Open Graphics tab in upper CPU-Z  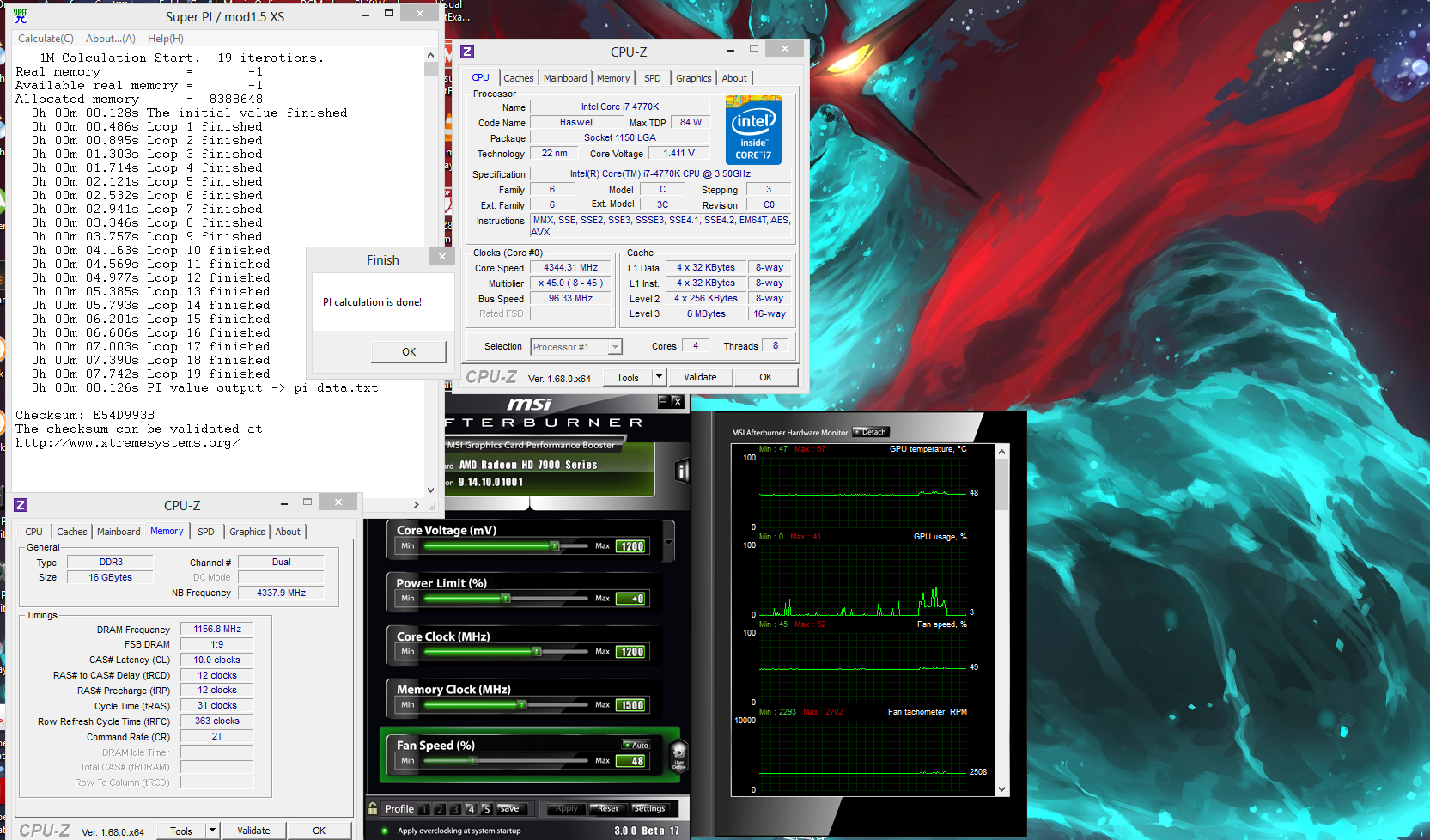693,78
